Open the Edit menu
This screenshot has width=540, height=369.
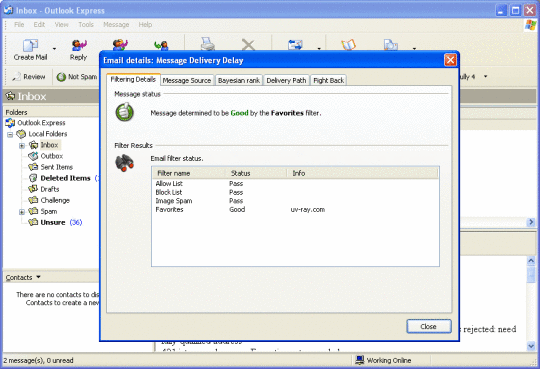point(39,24)
